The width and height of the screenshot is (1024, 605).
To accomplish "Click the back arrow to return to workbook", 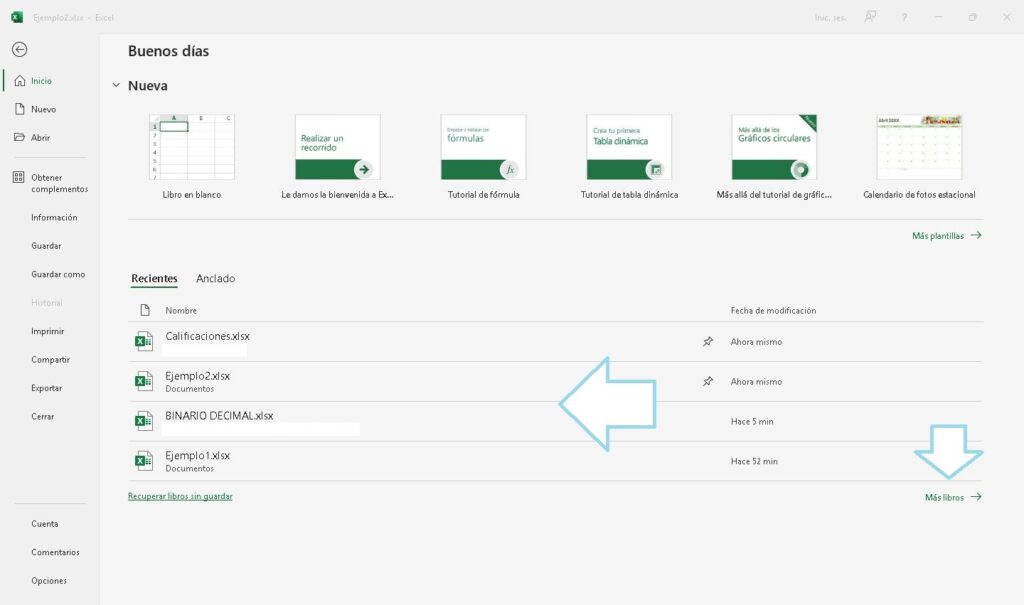I will tap(19, 50).
